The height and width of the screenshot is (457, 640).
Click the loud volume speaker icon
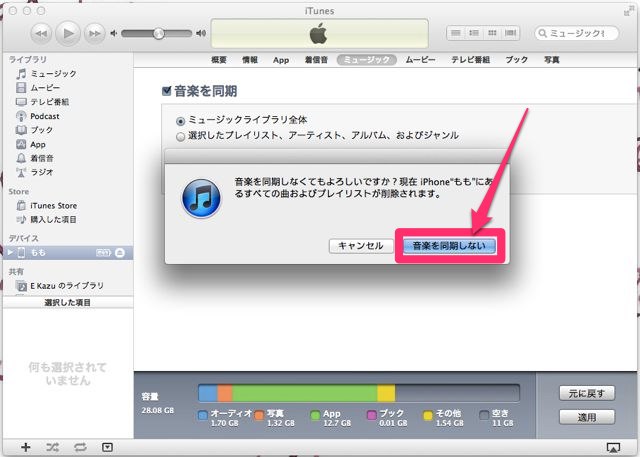click(201, 33)
